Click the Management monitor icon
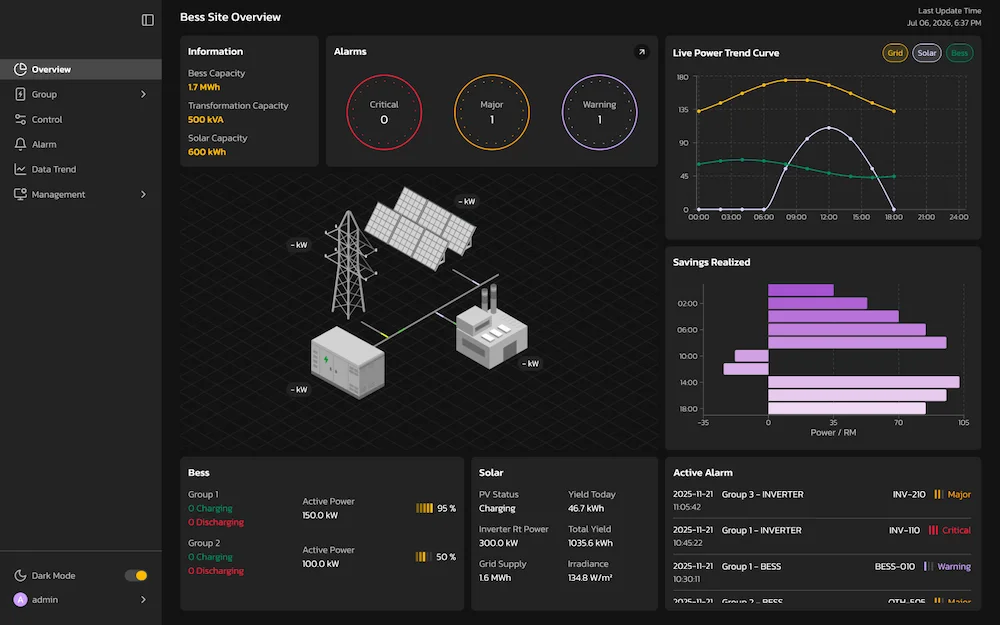Viewport: 1000px width, 625px height. [20, 194]
